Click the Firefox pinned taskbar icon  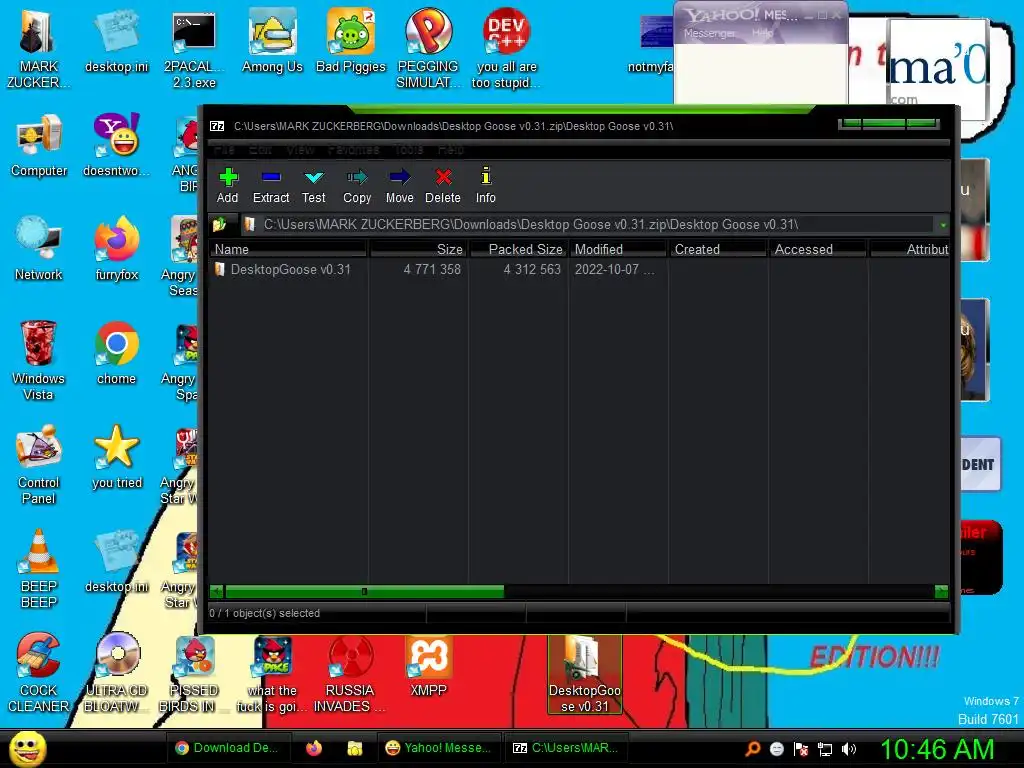[x=314, y=748]
